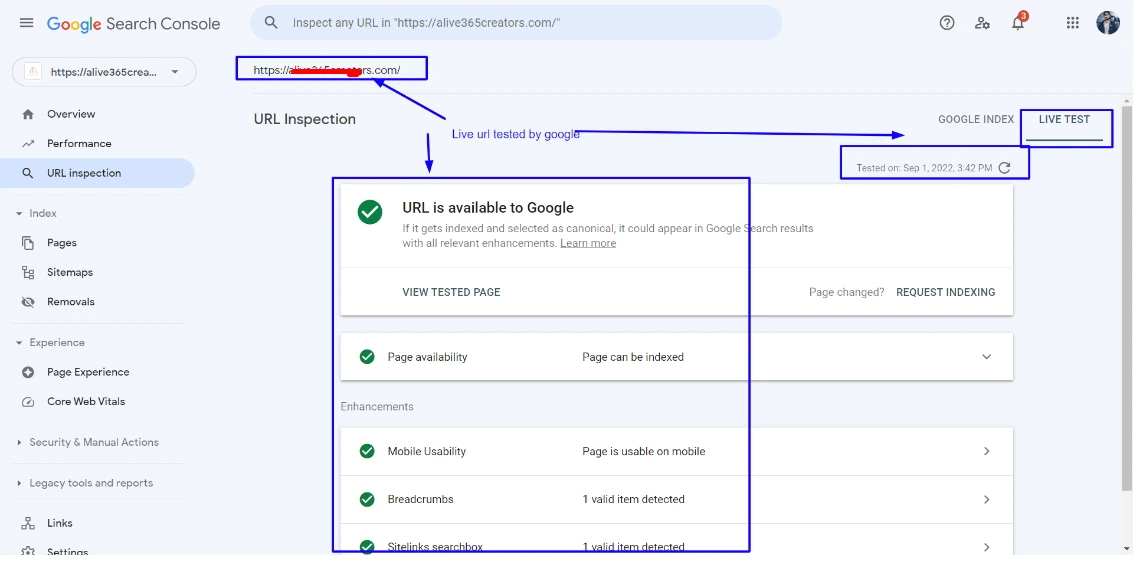Click the 'Enhancements' heading
Image resolution: width=1138 pixels, height=568 pixels.
[377, 407]
